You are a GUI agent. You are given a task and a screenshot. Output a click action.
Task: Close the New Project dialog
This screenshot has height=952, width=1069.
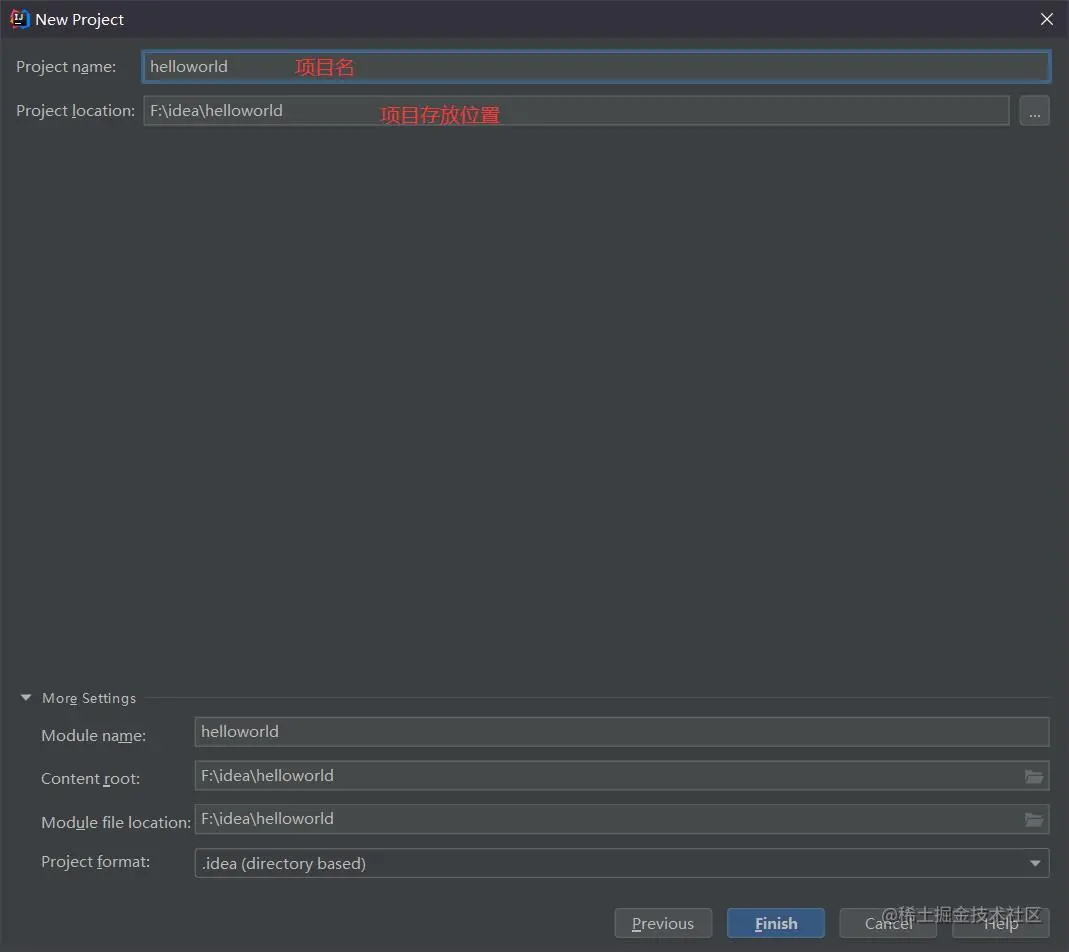click(x=1046, y=18)
